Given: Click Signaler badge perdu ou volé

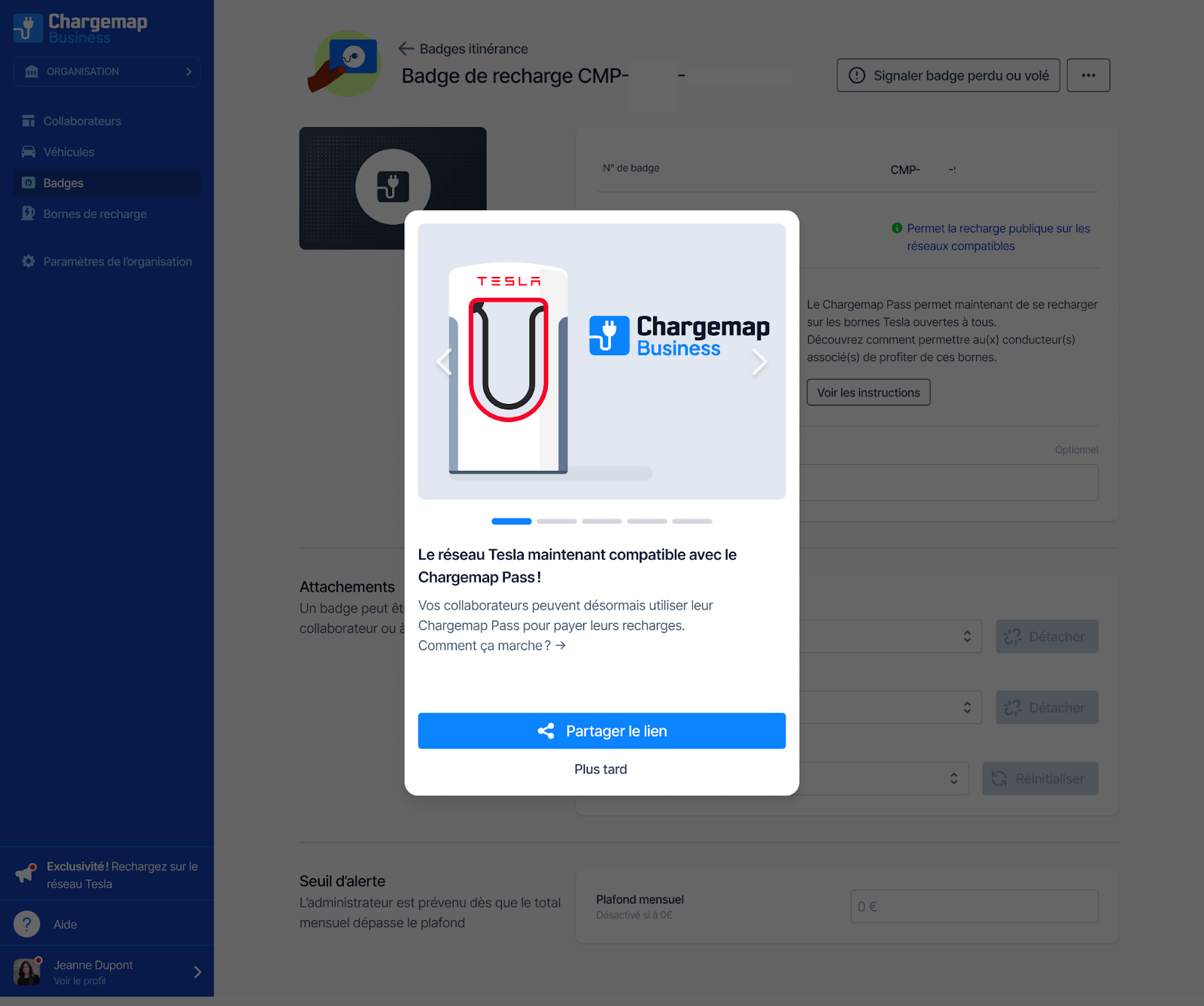Looking at the screenshot, I should click(948, 75).
